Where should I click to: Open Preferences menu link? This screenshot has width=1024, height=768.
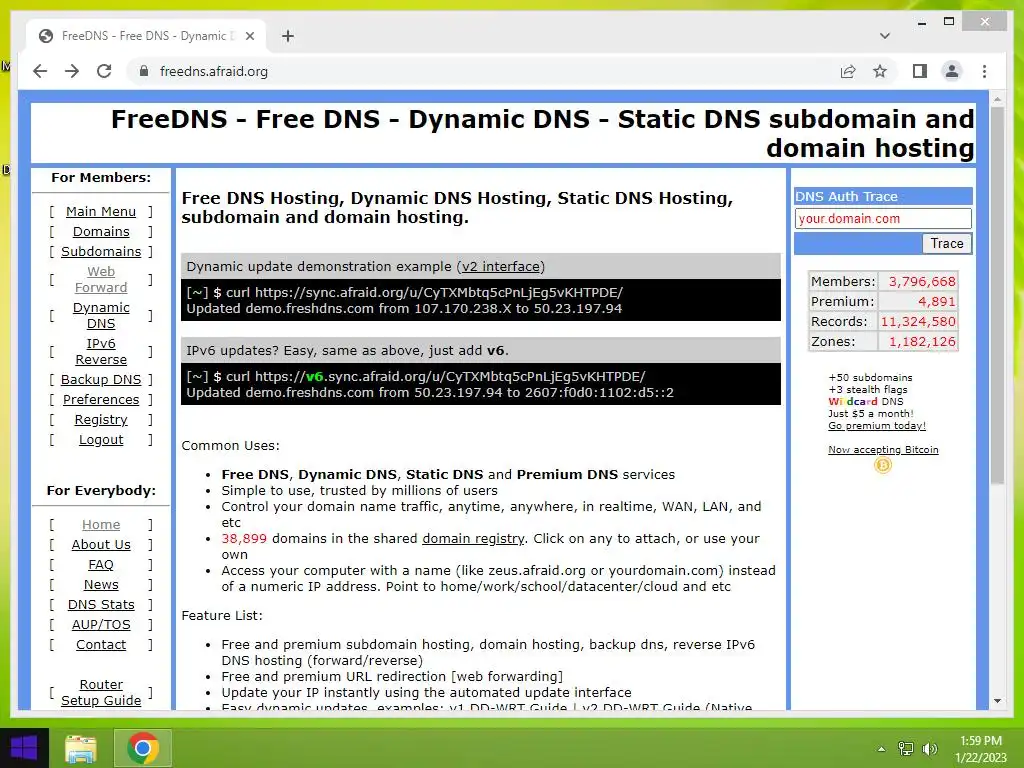pyautogui.click(x=101, y=400)
